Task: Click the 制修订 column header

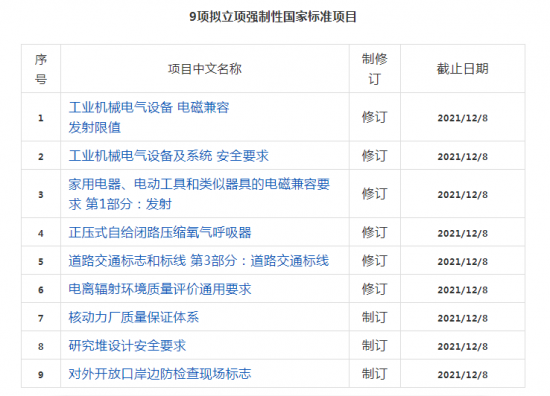Action: (375, 69)
